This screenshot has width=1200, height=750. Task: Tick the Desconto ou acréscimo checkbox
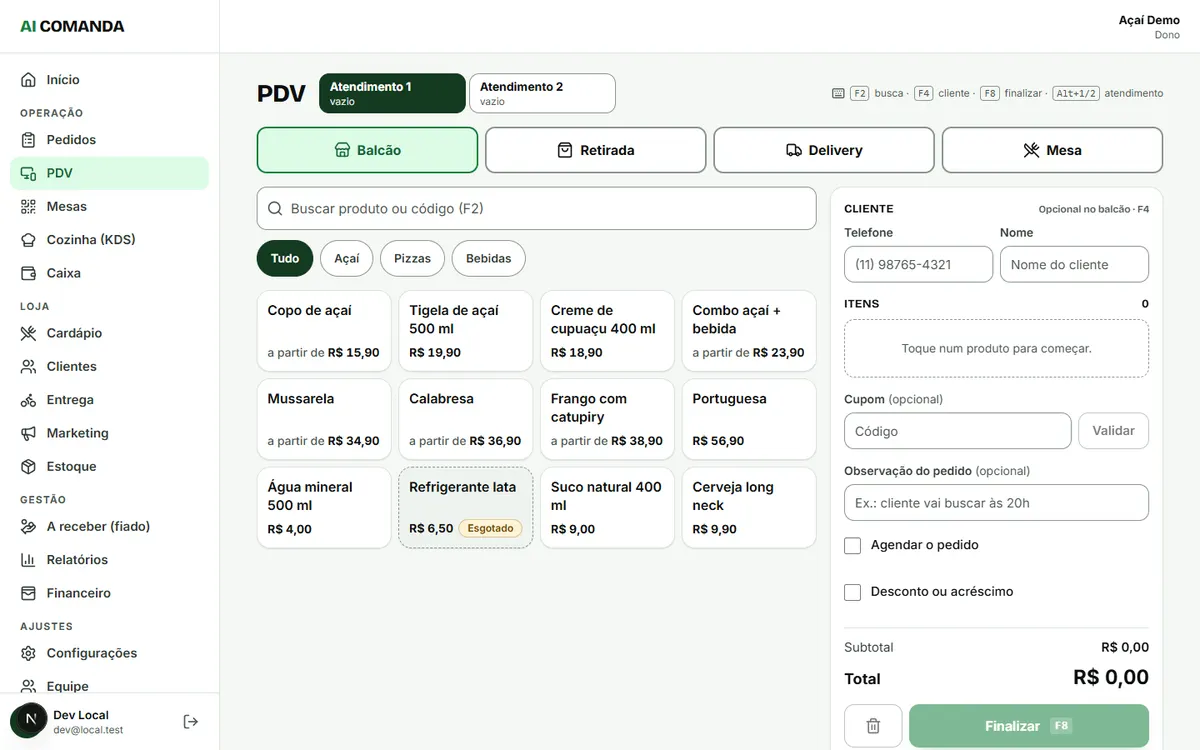click(853, 592)
